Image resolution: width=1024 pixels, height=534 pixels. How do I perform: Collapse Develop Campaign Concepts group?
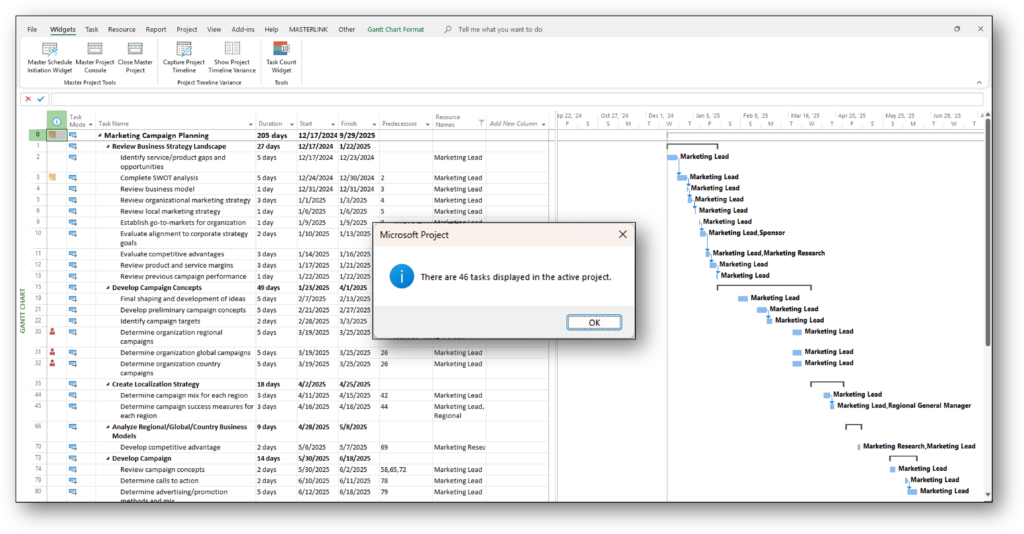pyautogui.click(x=108, y=288)
